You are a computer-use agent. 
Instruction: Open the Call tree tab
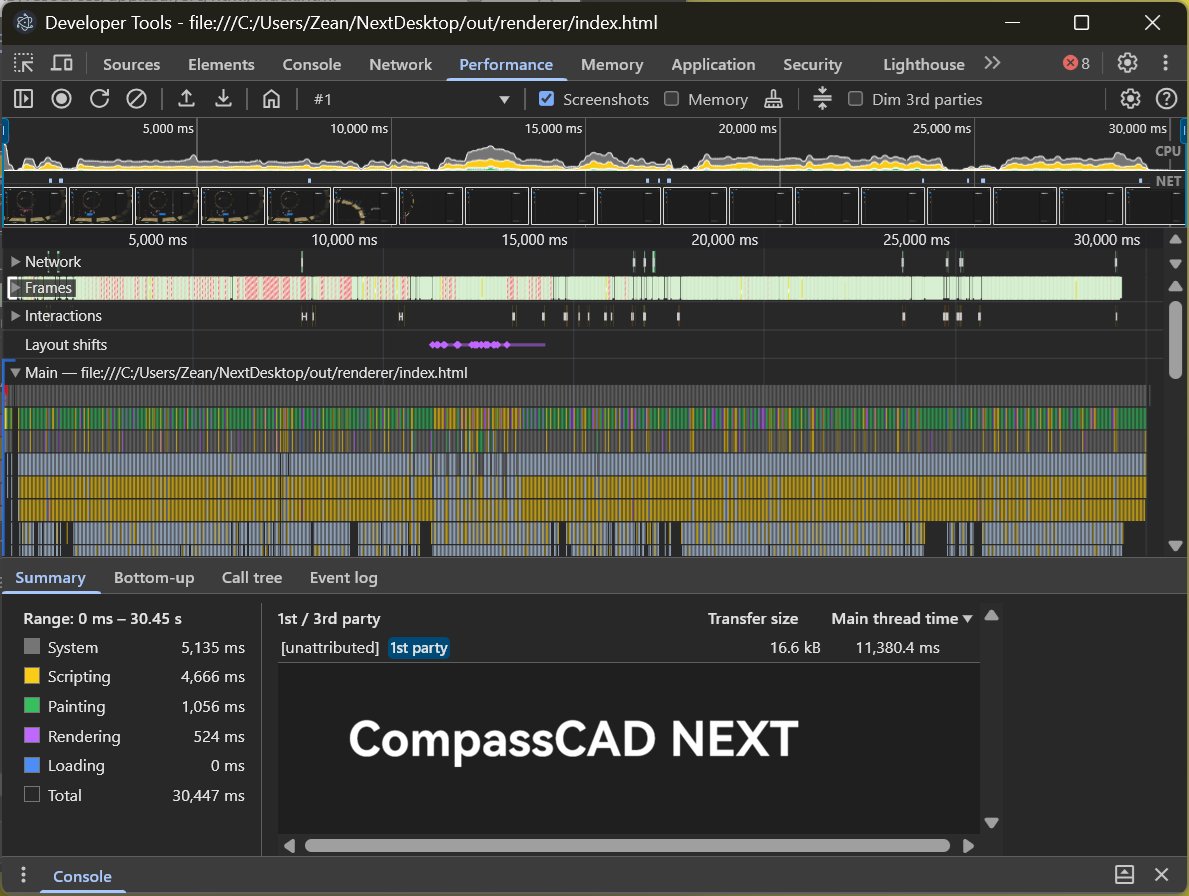tap(252, 578)
